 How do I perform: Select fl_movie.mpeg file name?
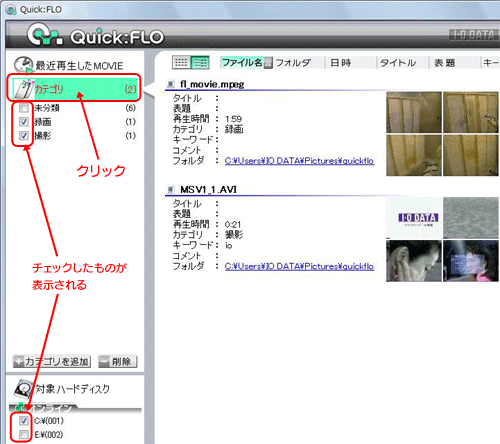coord(212,84)
